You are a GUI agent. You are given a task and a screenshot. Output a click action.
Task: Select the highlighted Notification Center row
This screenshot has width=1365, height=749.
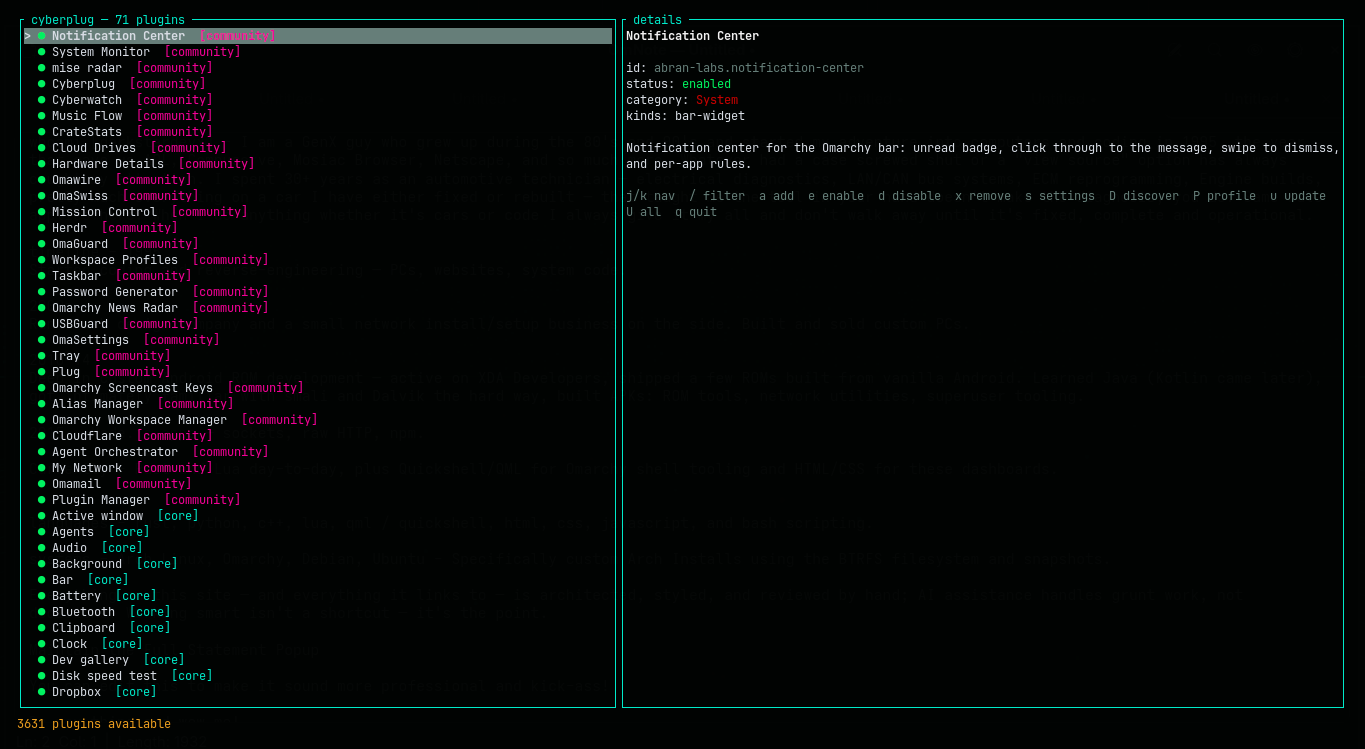pos(318,36)
